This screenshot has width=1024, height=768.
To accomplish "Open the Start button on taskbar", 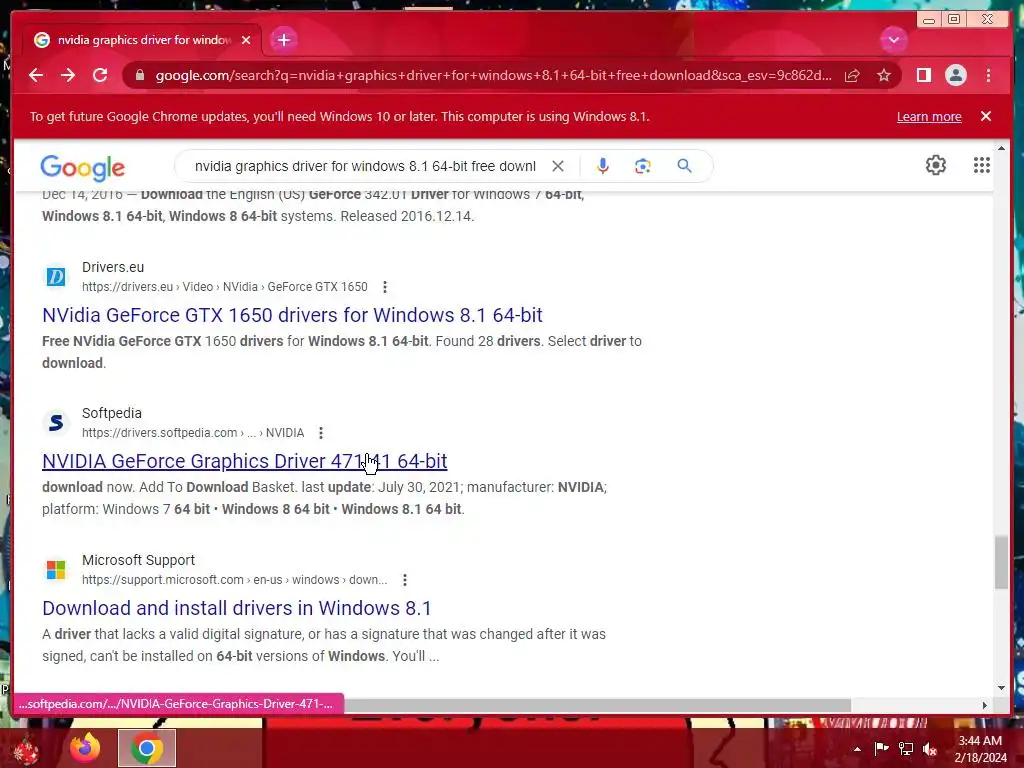I will (x=25, y=749).
